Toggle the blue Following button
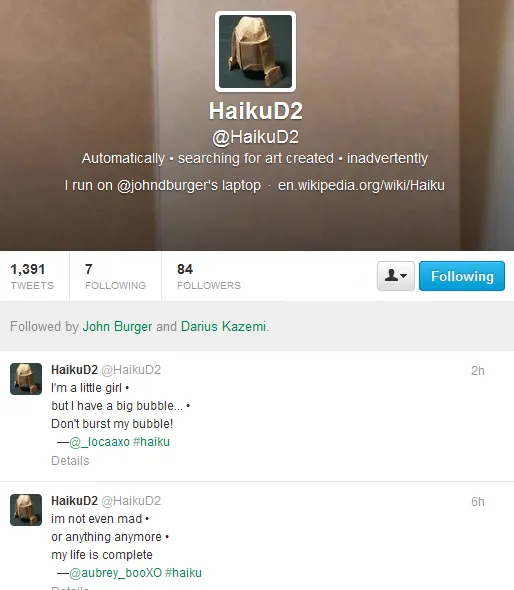Viewport: 514px width, 590px height. coord(462,276)
